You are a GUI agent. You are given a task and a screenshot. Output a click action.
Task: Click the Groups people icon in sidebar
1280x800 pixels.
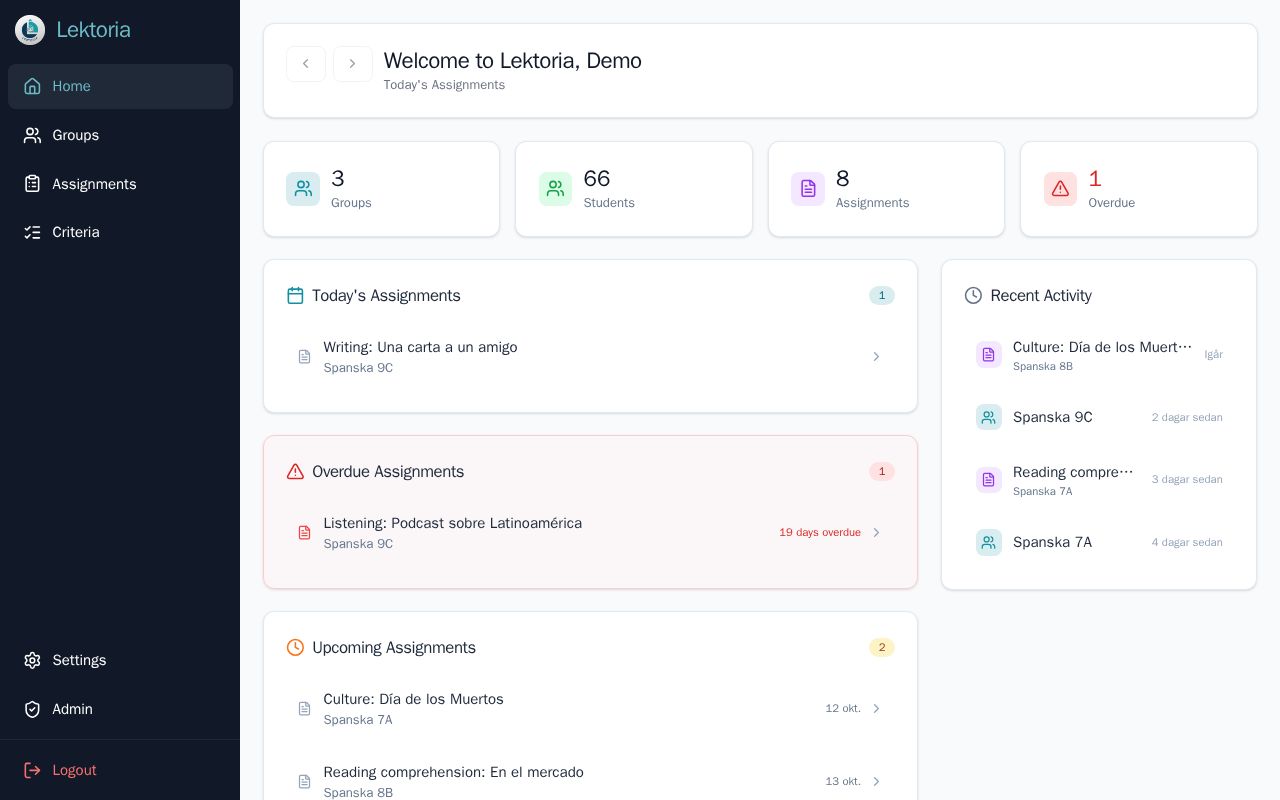pyautogui.click(x=33, y=135)
